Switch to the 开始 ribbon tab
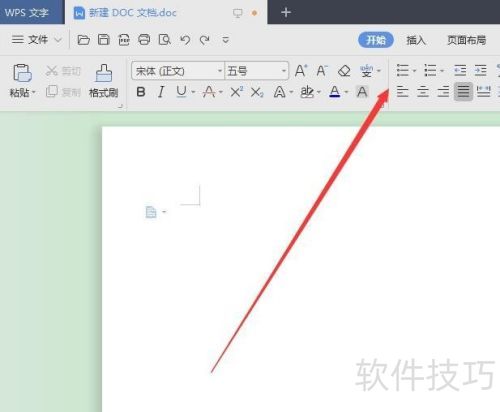 coord(376,40)
